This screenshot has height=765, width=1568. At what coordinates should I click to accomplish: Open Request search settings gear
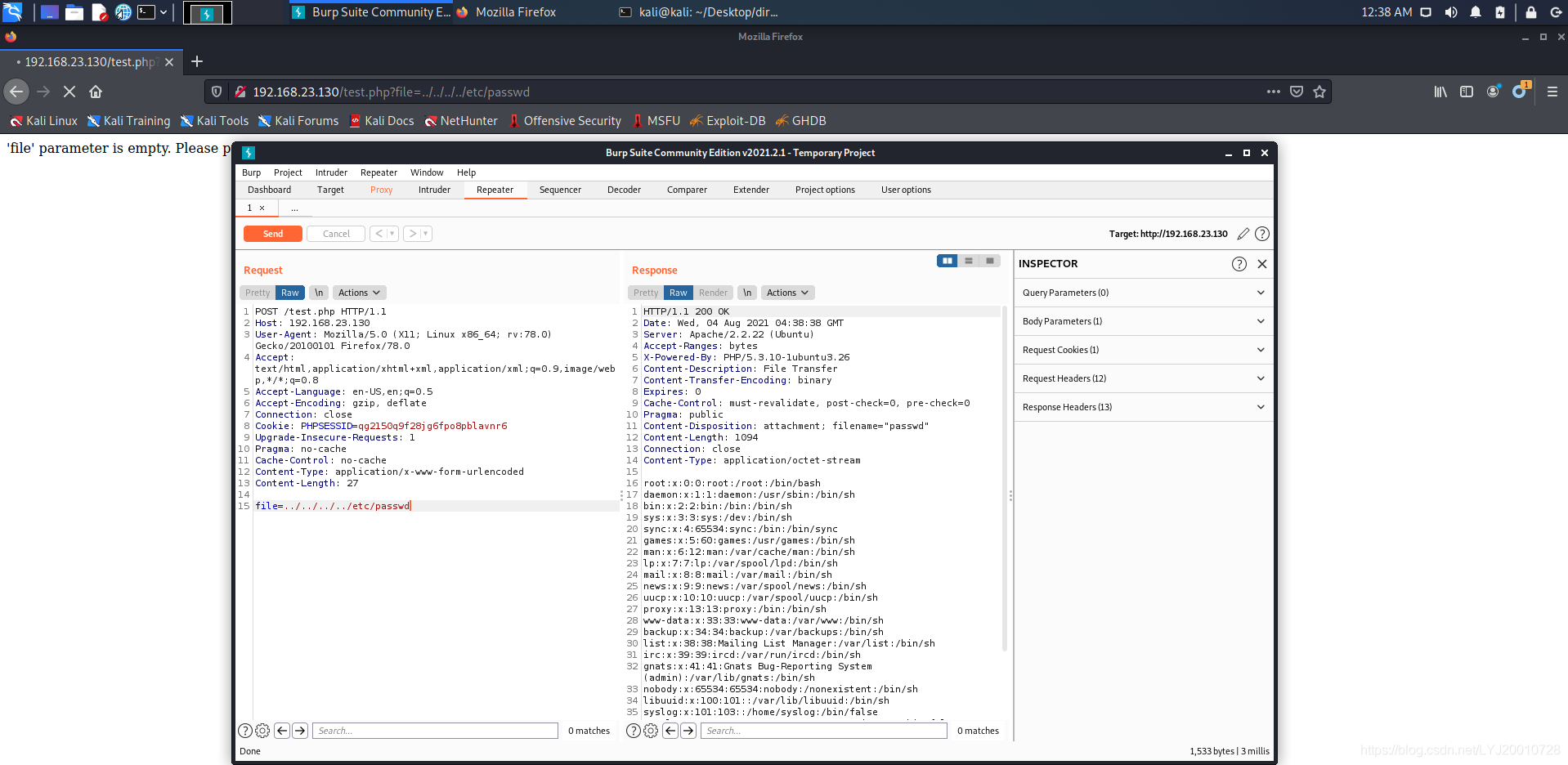point(262,731)
